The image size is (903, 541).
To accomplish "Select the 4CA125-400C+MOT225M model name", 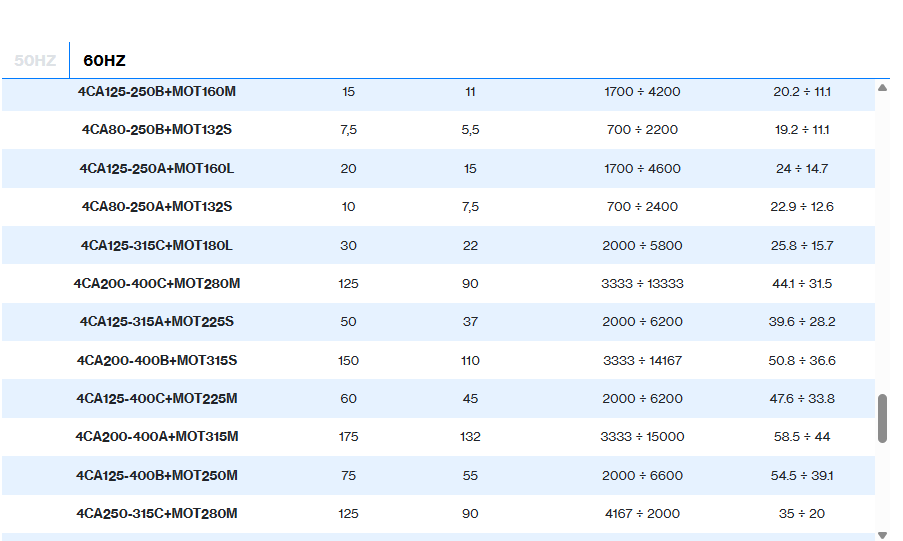I will (x=157, y=399).
